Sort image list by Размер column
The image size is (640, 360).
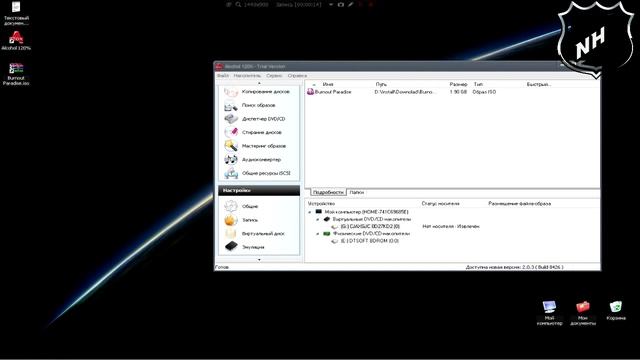tap(459, 84)
